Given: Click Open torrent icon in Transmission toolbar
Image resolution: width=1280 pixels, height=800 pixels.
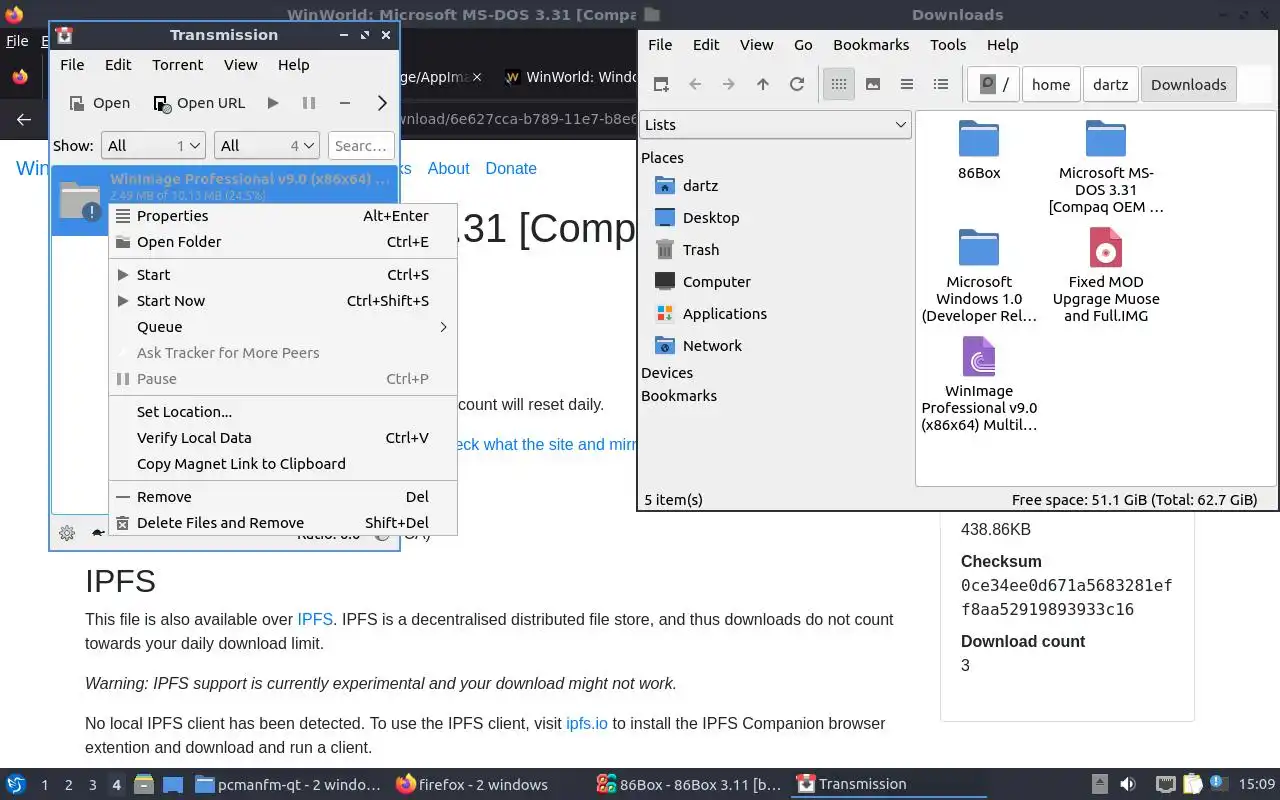Looking at the screenshot, I should [x=99, y=103].
